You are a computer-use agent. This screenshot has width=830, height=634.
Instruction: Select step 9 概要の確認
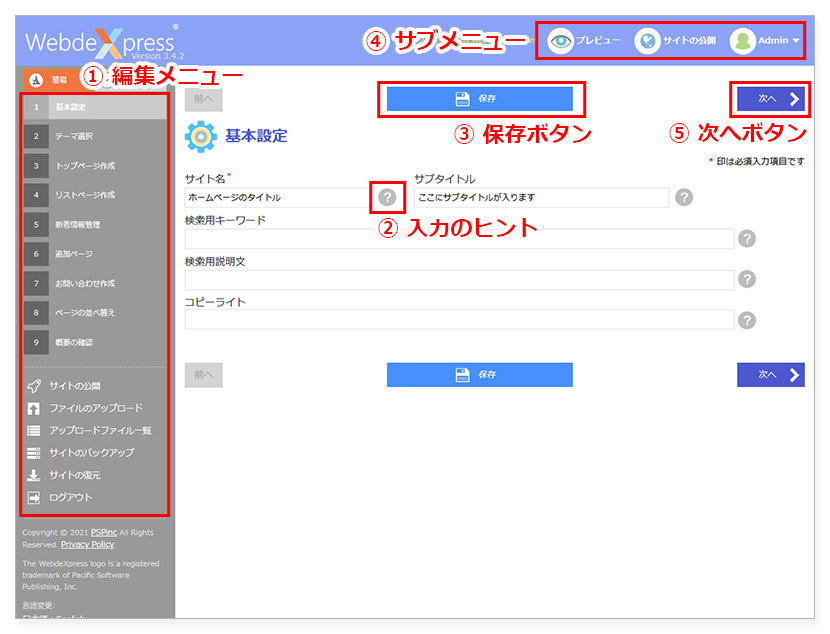tap(95, 342)
